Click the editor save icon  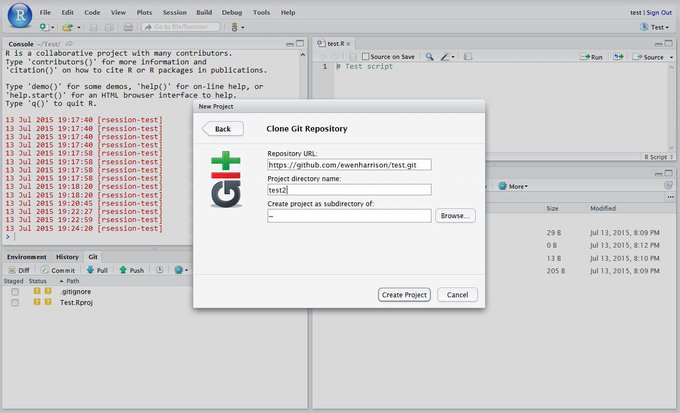pos(353,57)
